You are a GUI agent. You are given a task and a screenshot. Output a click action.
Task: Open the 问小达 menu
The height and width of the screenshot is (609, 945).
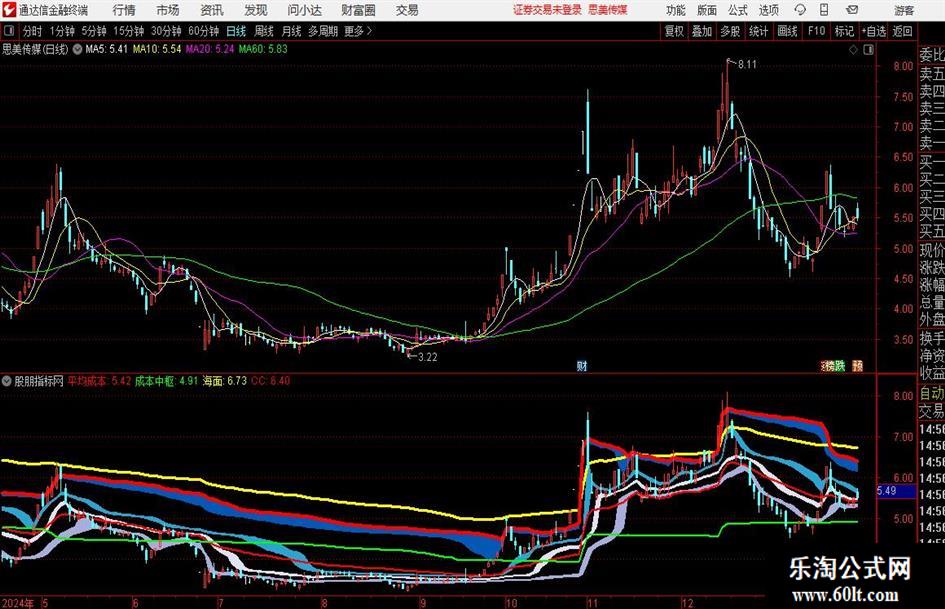304,10
